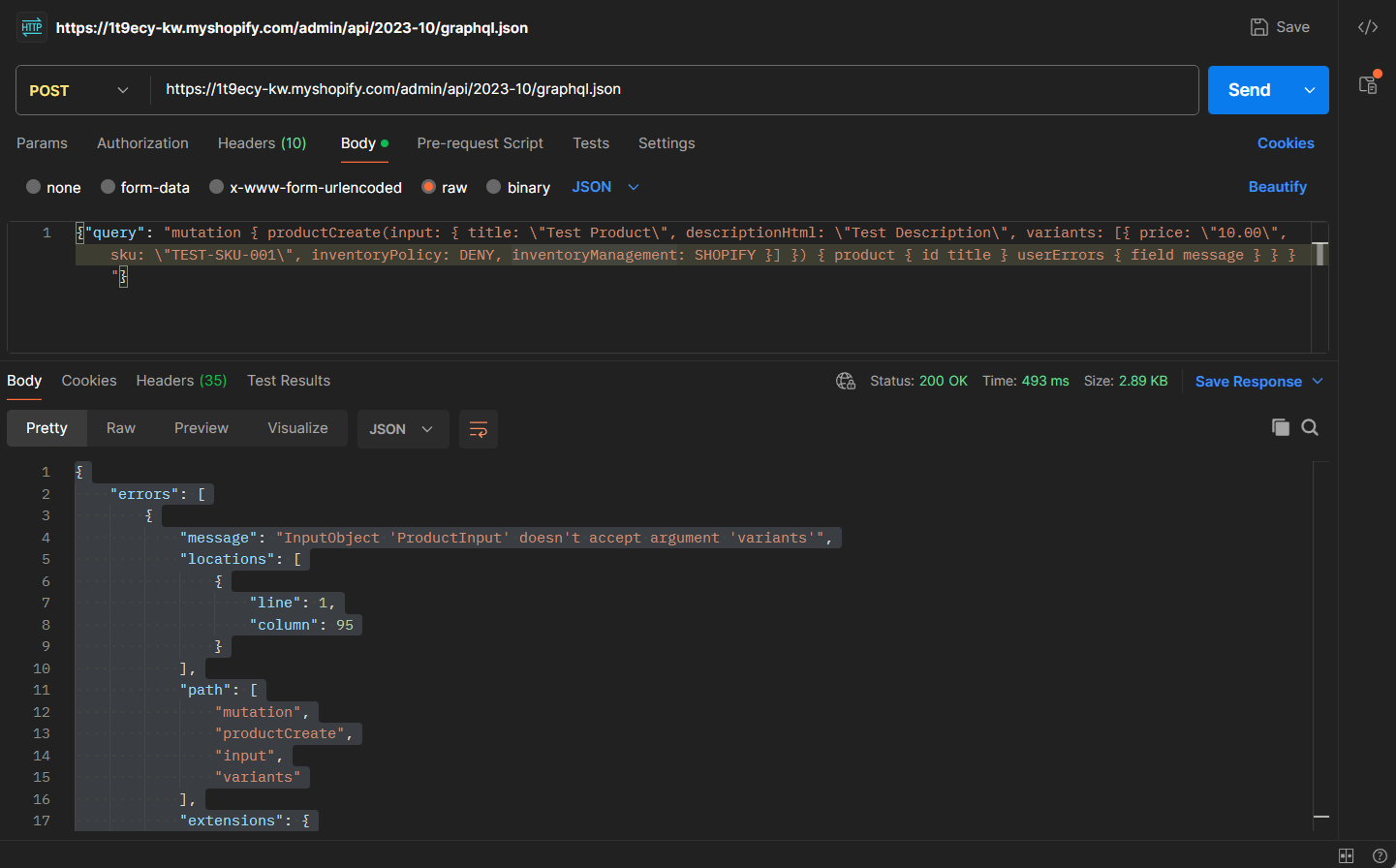Open the response Cookies tab
1396x868 pixels.
[89, 381]
